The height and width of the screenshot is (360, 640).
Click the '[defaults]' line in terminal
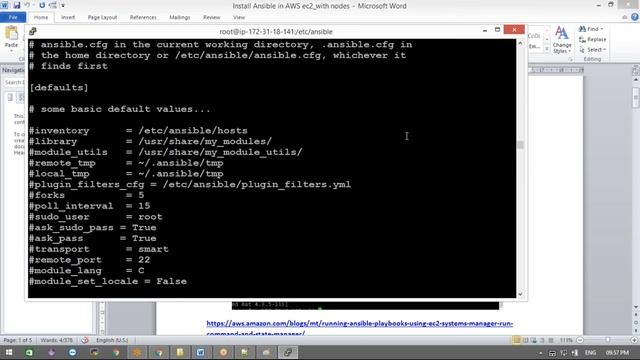click(59, 87)
